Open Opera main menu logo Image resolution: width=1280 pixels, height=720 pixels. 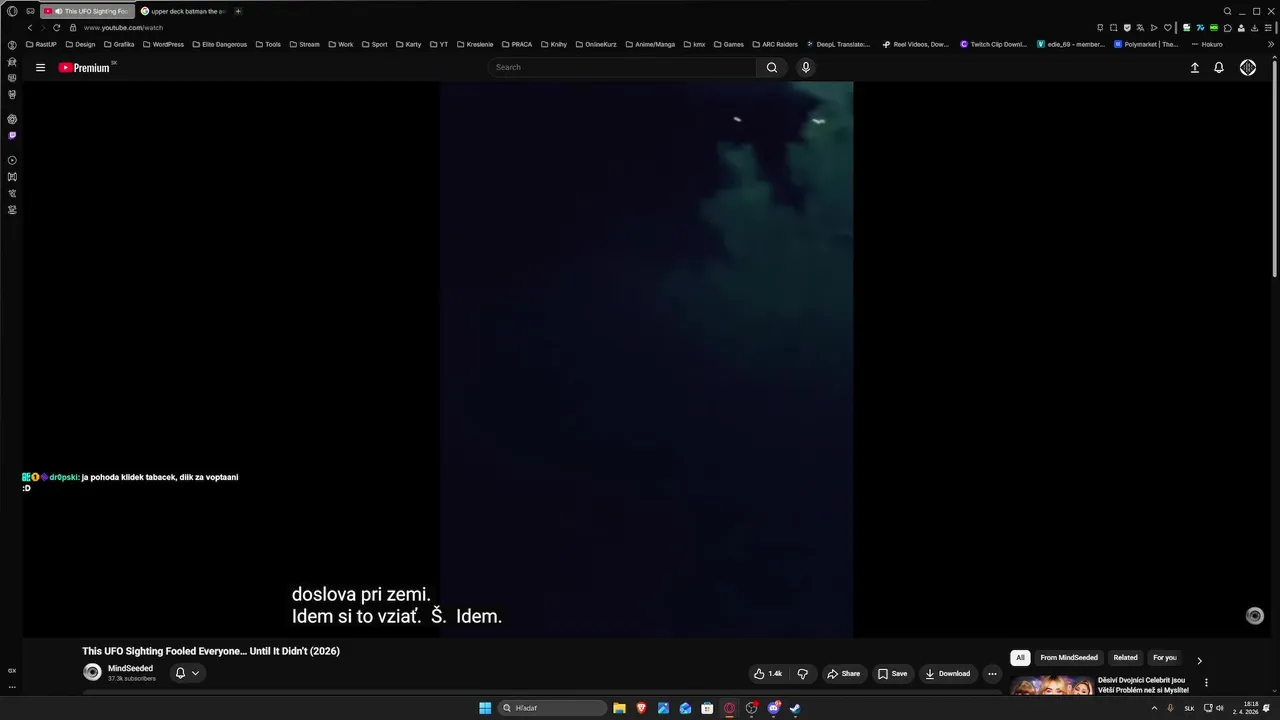[12, 11]
